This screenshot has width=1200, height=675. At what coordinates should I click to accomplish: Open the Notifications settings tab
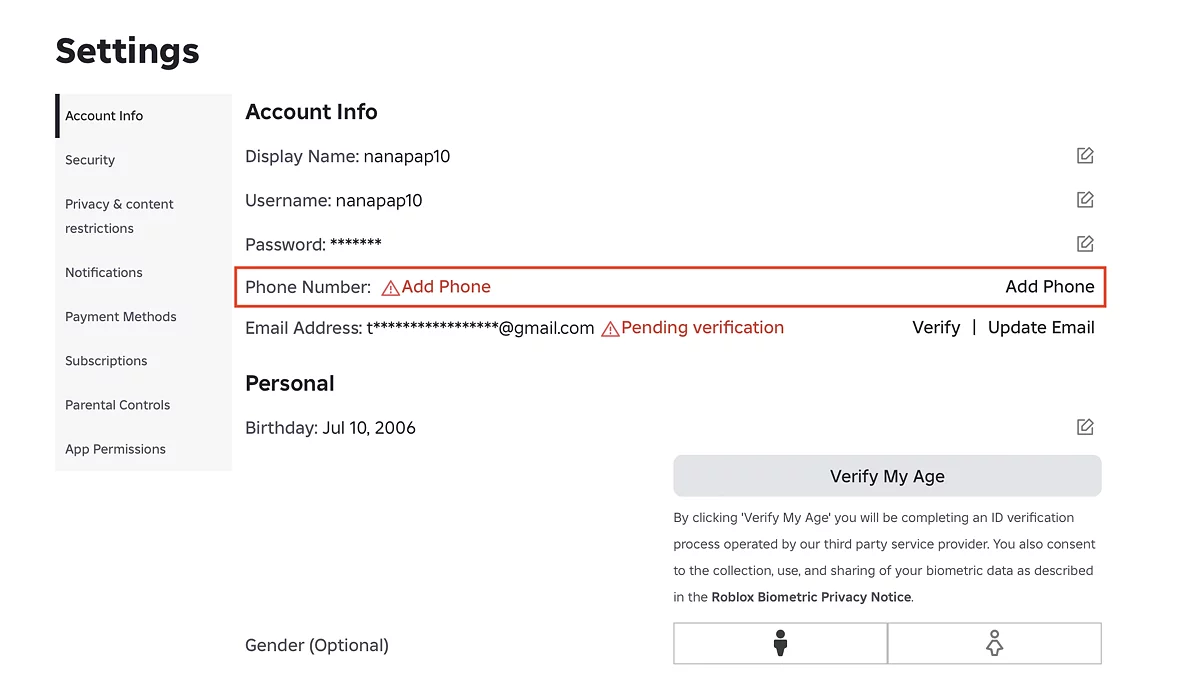click(104, 273)
